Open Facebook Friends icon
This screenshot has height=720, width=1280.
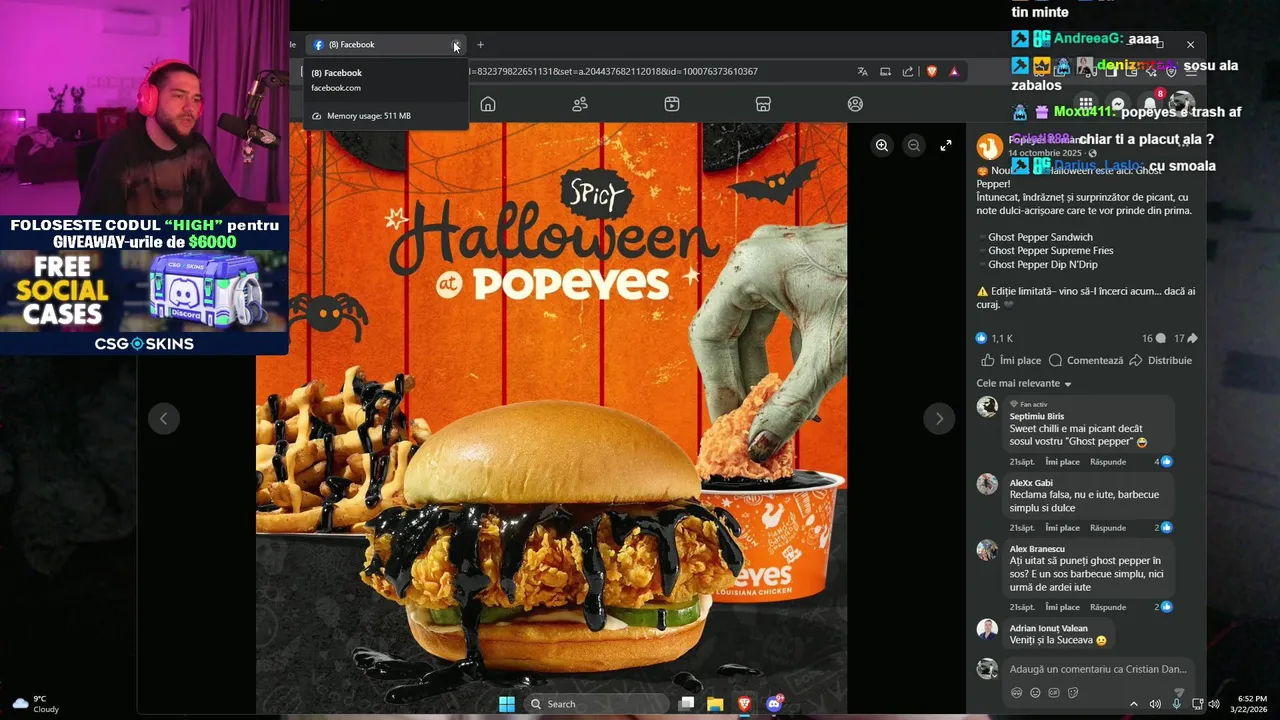tap(580, 104)
